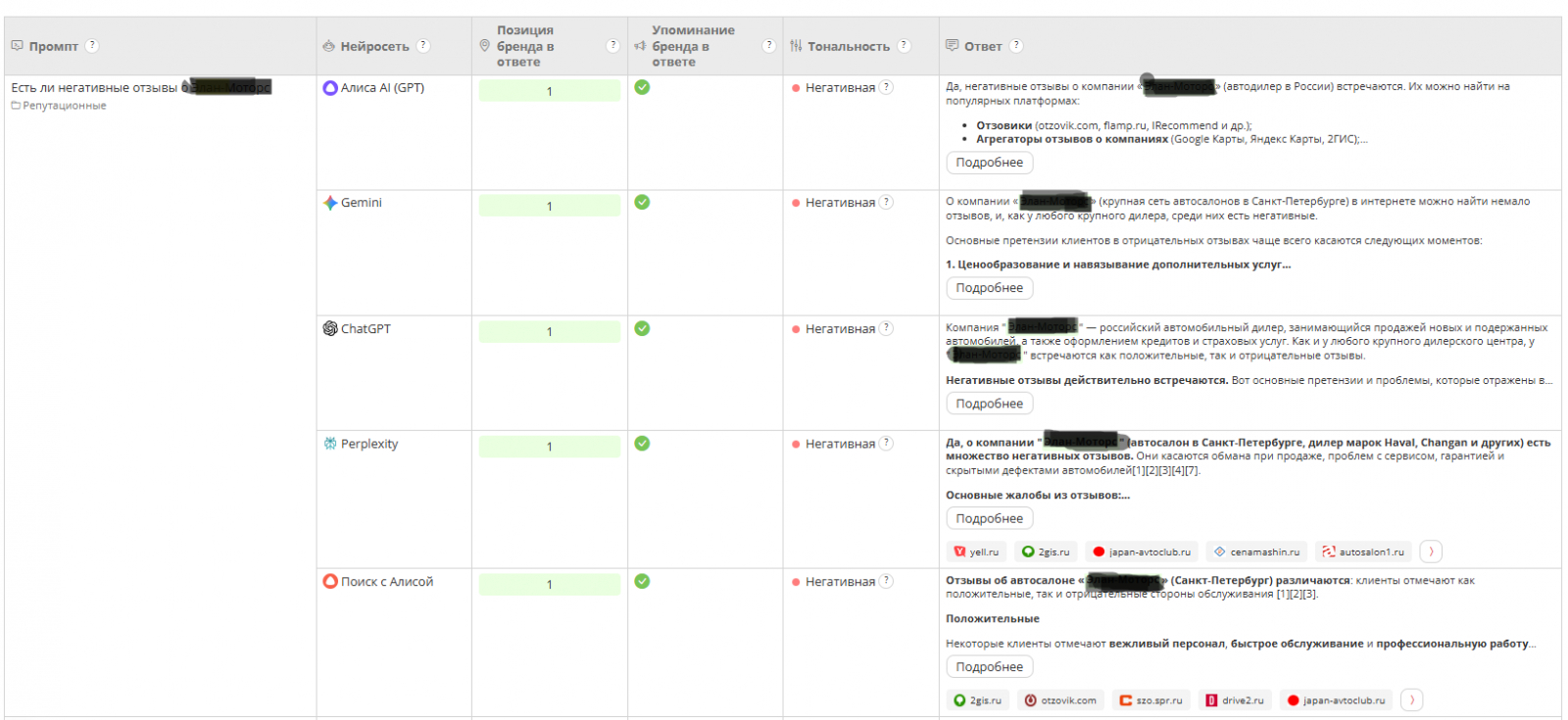The width and height of the screenshot is (1568, 720).
Task: Click the ChatGPT logo icon
Action: point(330,328)
